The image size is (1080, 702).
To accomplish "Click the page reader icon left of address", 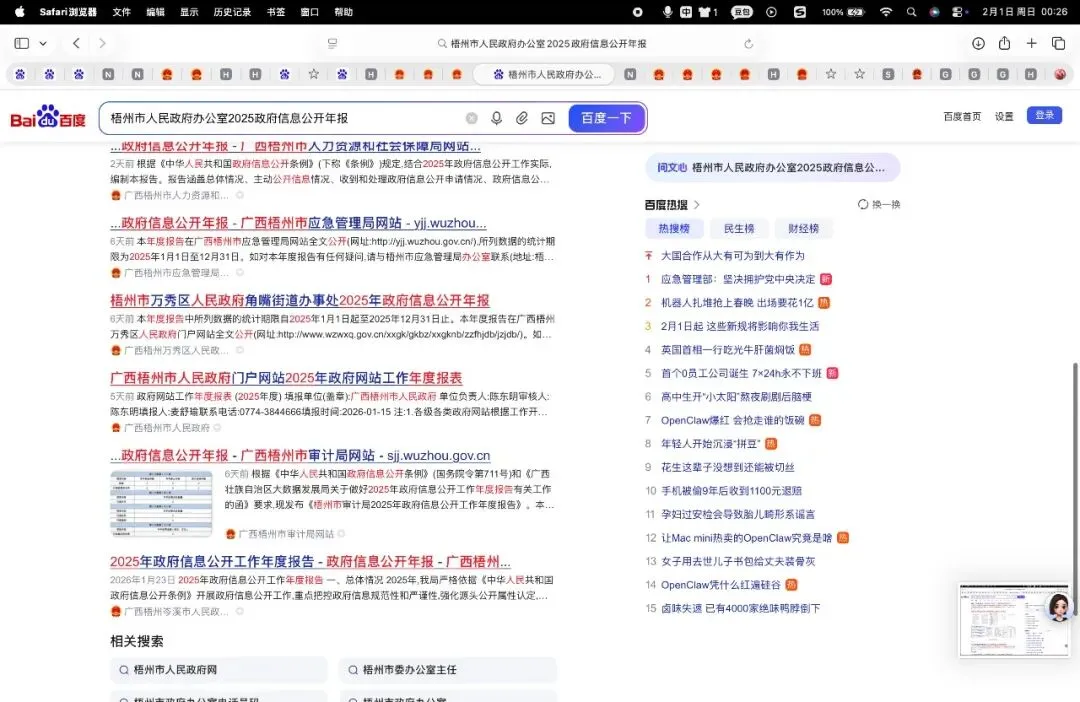I will pos(332,43).
